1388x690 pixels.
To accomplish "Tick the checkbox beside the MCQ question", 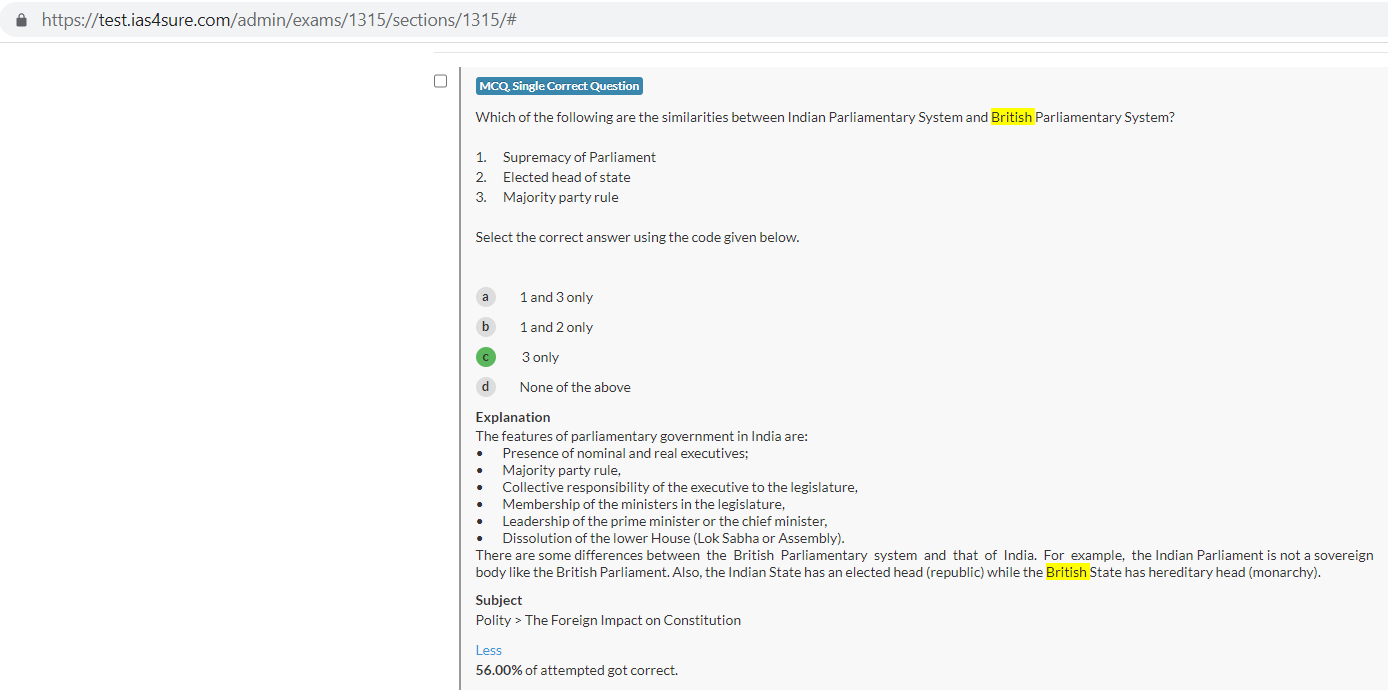I will click(440, 81).
